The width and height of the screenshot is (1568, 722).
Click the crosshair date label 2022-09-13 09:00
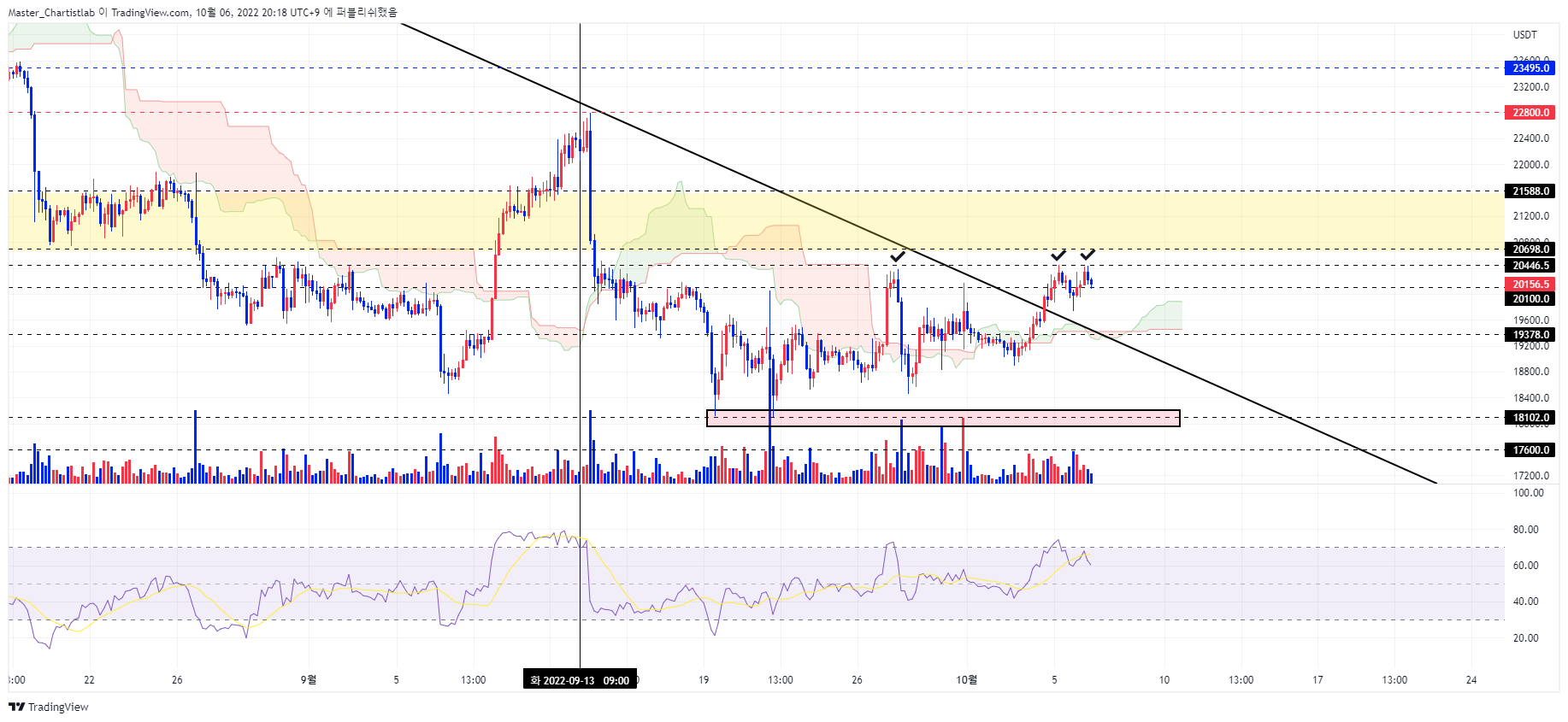tap(580, 680)
